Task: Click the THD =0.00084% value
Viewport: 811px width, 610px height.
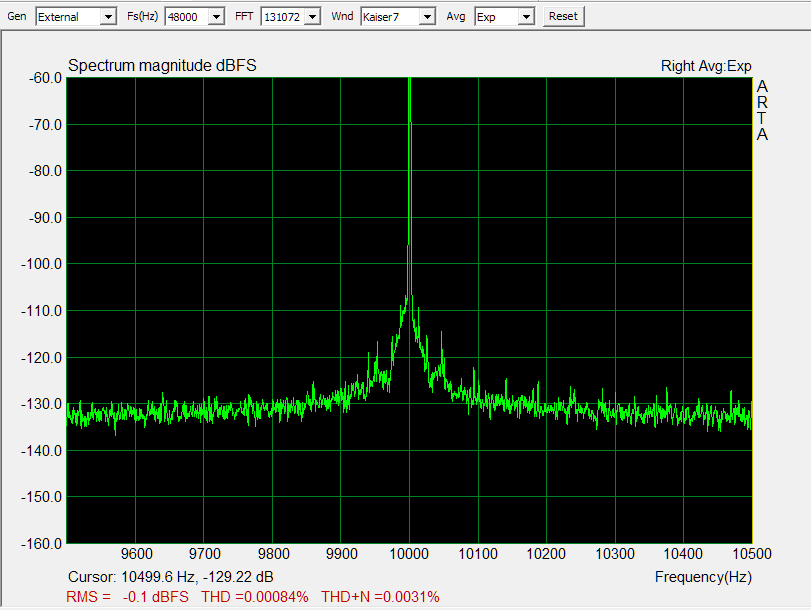Action: pos(255,597)
